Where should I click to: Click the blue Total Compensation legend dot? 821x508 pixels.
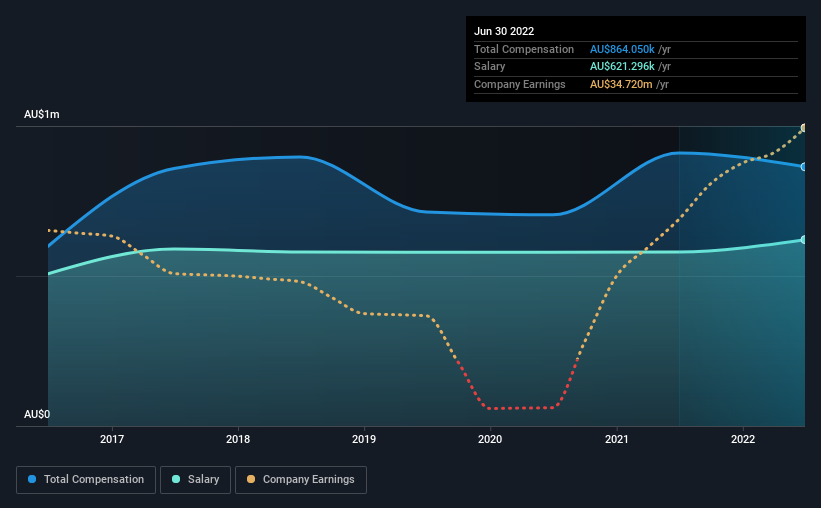tap(32, 479)
